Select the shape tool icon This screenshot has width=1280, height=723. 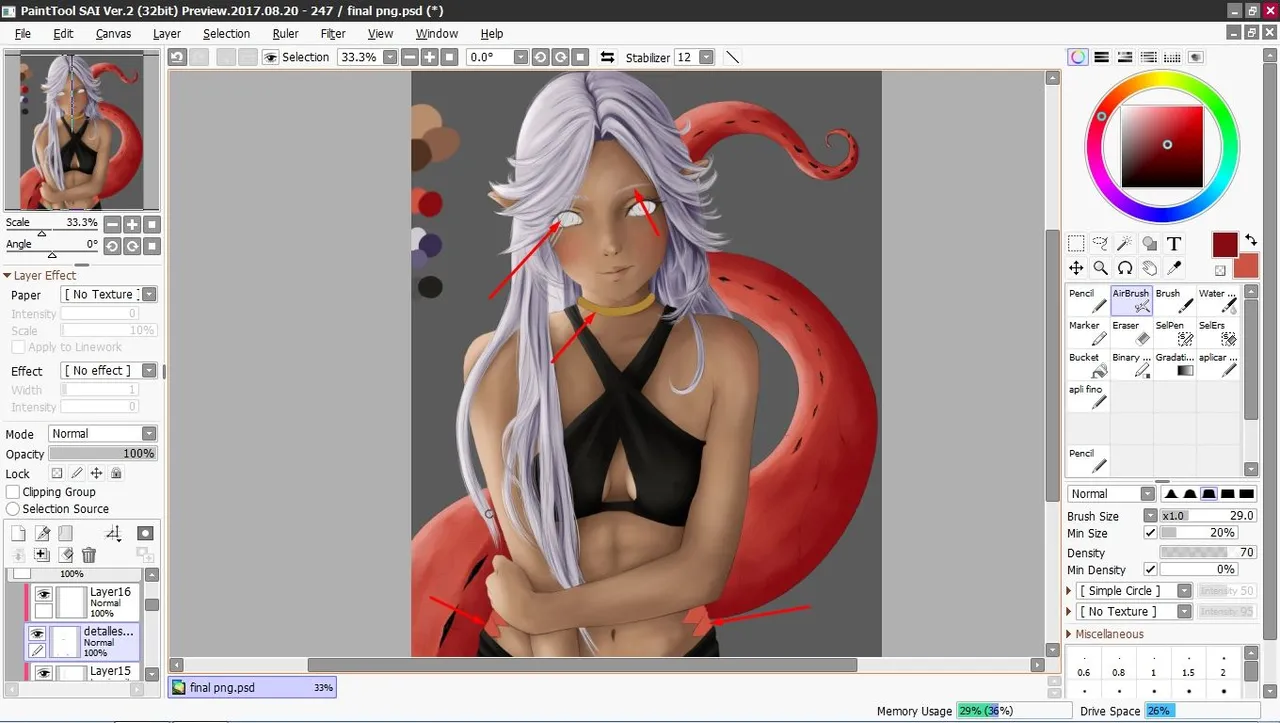tap(1150, 243)
